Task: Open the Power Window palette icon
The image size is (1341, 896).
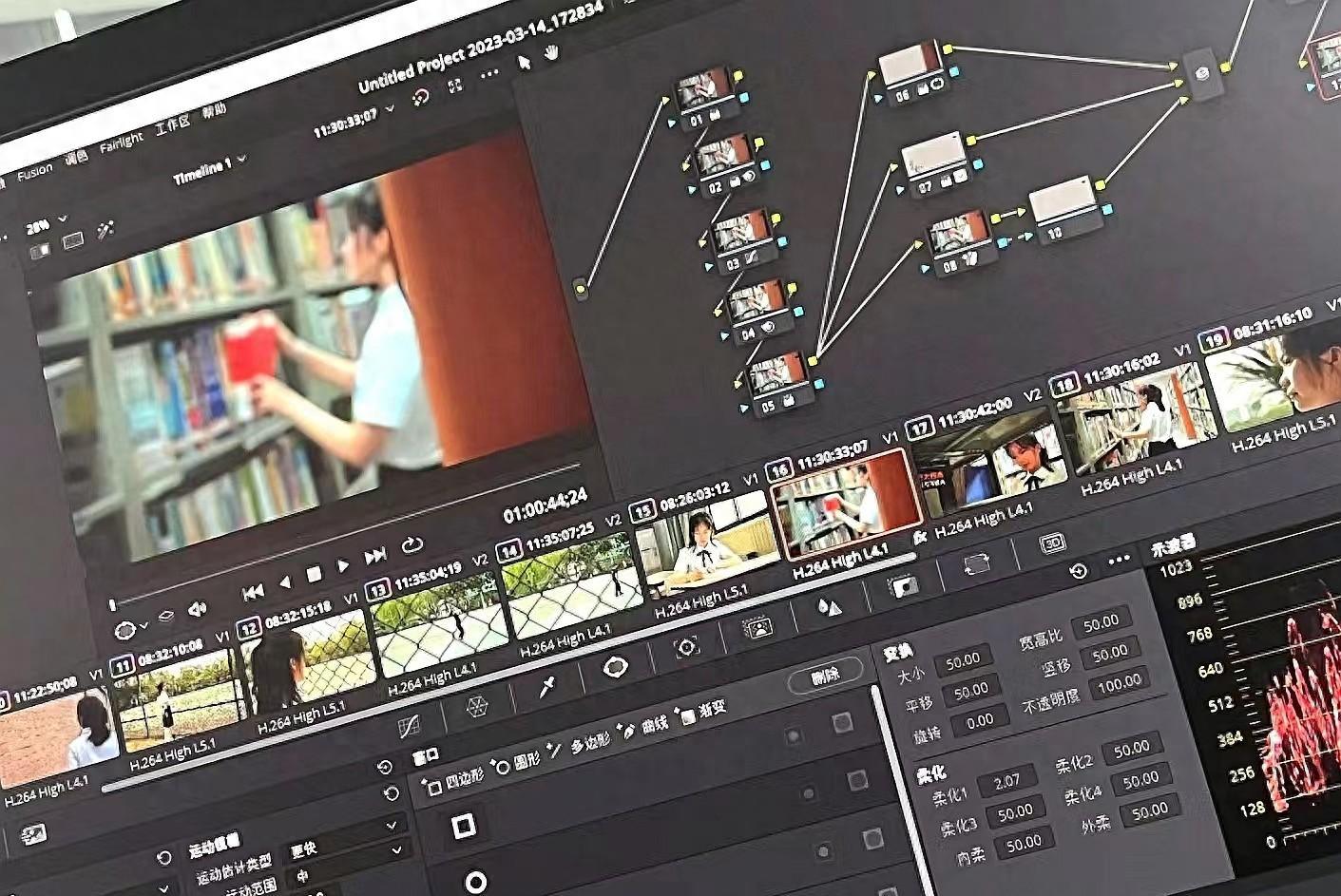Action: coord(616,667)
